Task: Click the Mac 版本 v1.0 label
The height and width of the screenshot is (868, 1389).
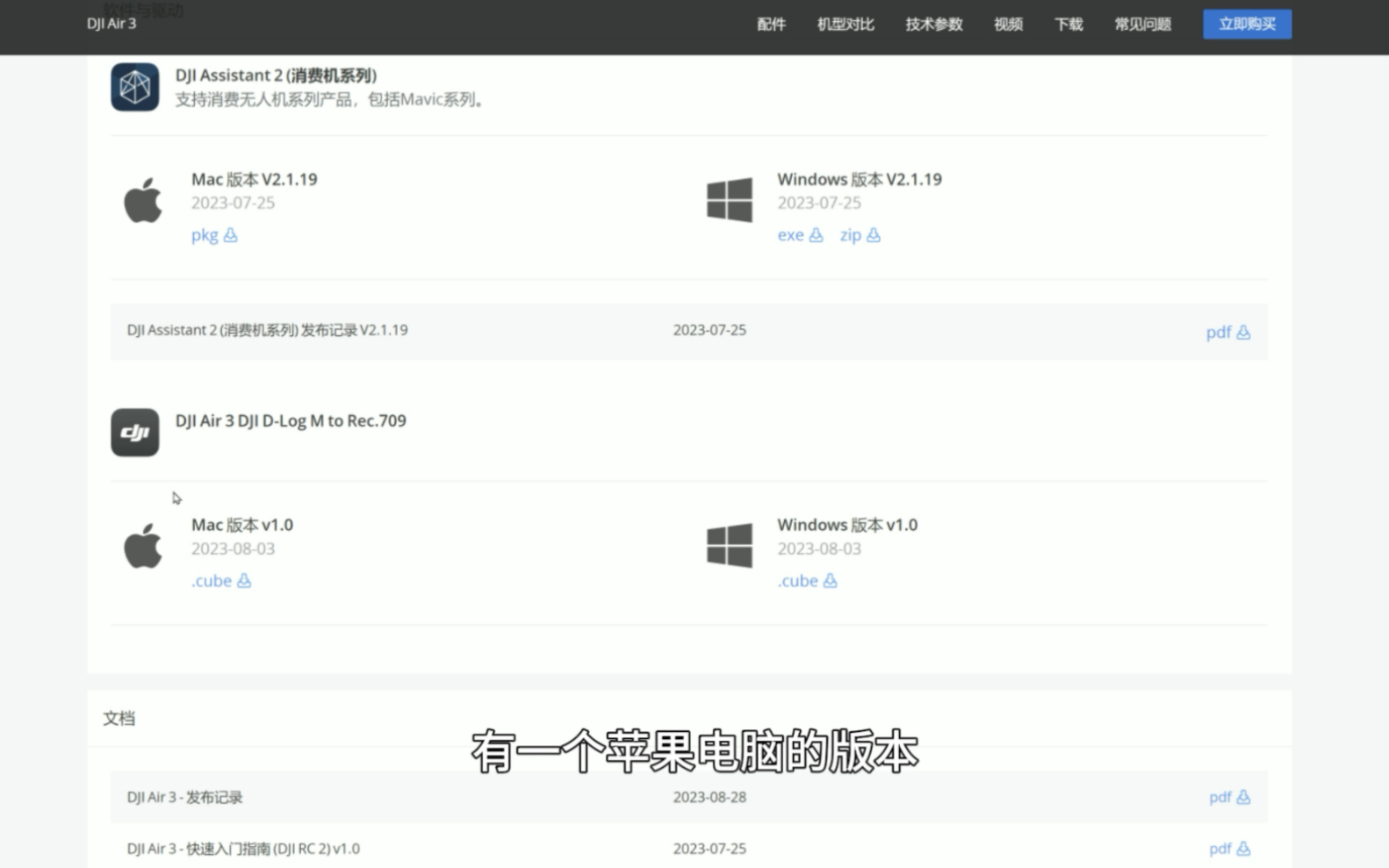Action: tap(242, 525)
